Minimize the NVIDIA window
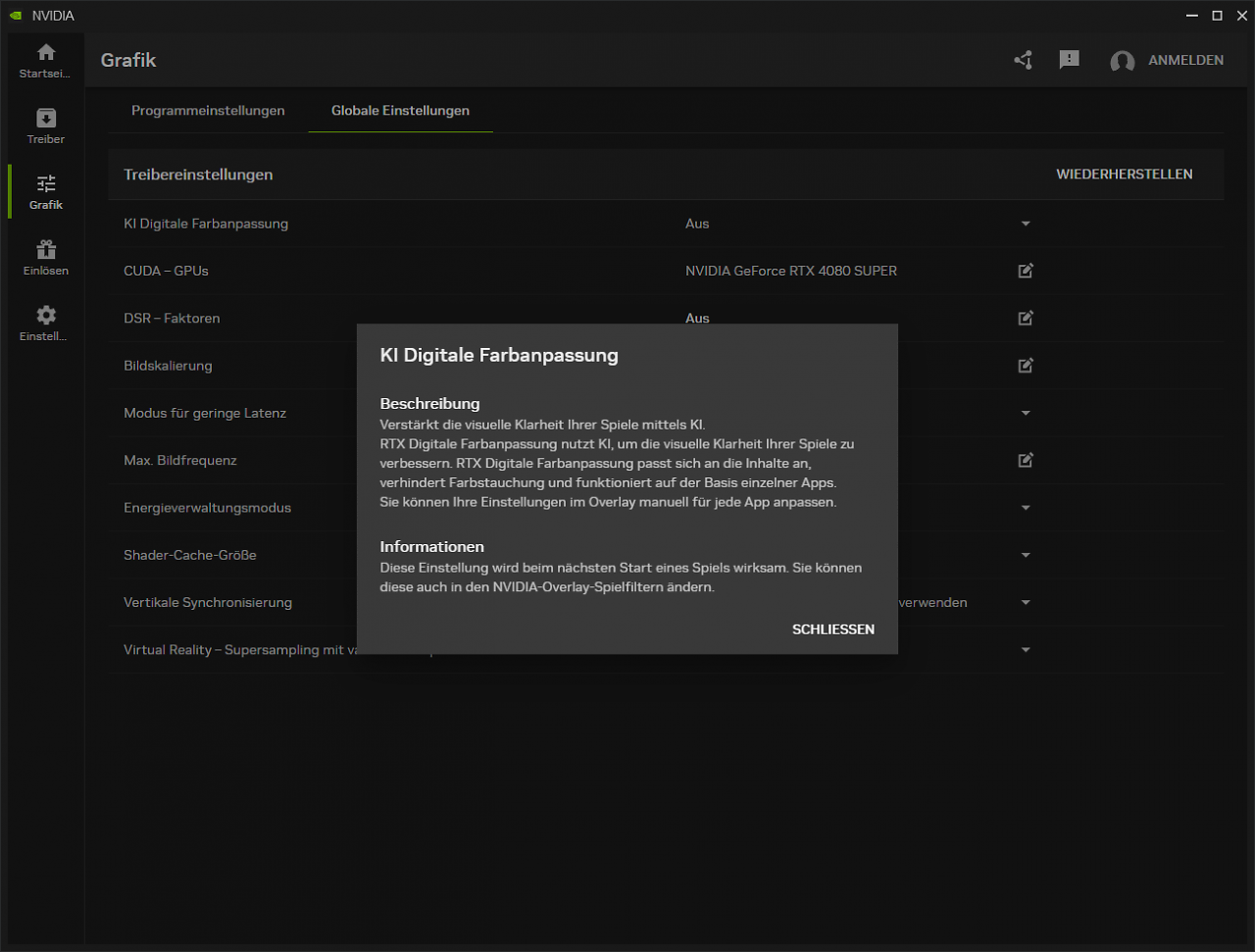Screen dimensions: 1255x952 1191,16
